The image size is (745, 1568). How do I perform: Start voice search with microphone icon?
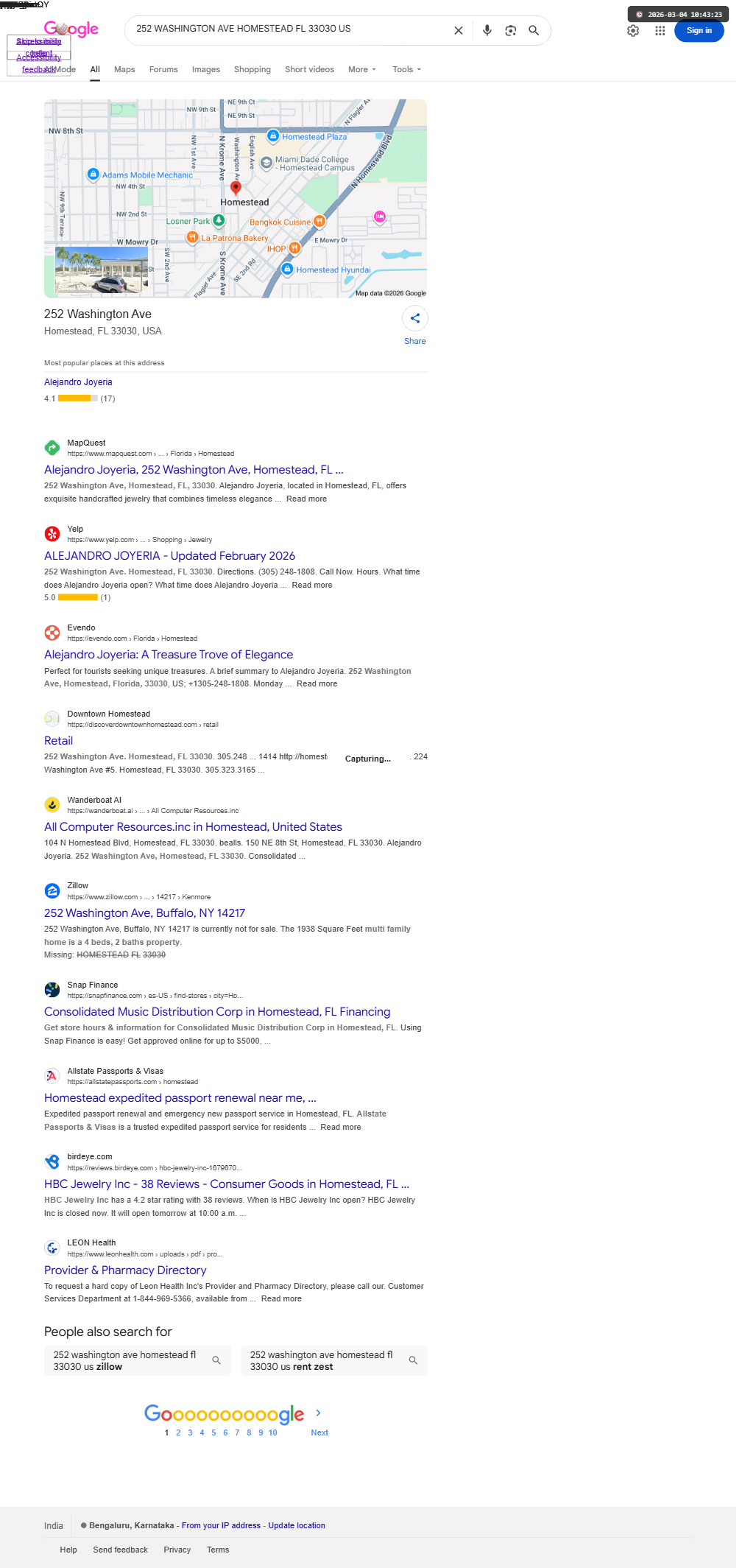point(487,31)
